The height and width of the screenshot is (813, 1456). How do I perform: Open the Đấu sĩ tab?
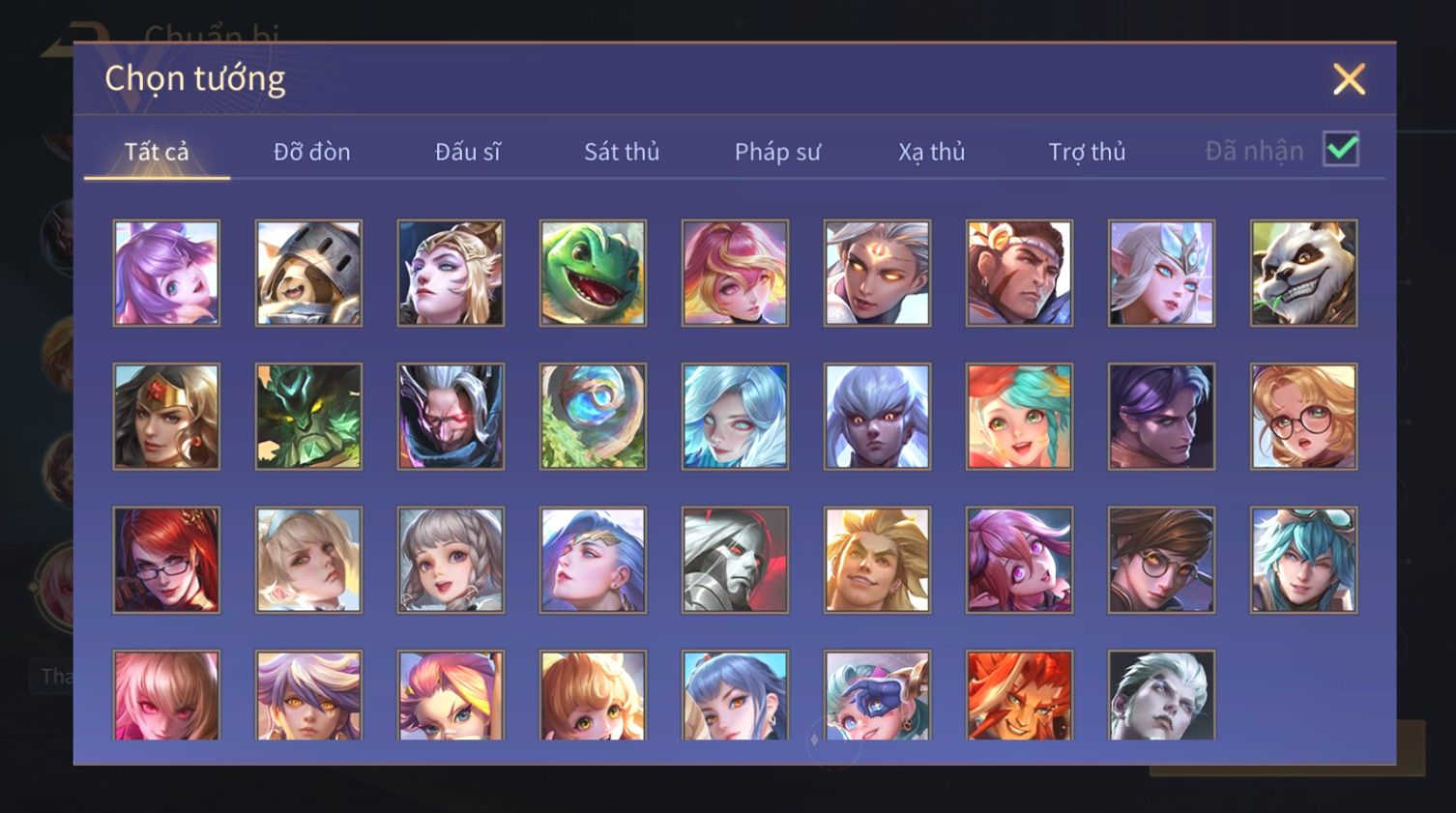pyautogui.click(x=467, y=152)
